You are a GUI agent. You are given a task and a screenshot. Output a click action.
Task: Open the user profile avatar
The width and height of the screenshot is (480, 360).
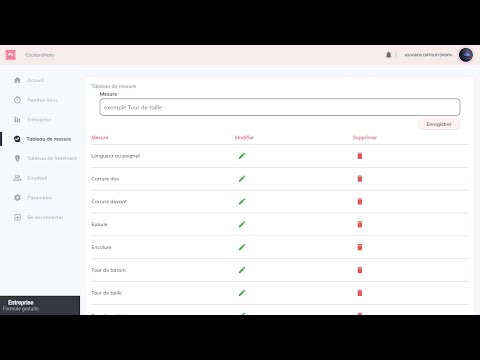(x=466, y=55)
